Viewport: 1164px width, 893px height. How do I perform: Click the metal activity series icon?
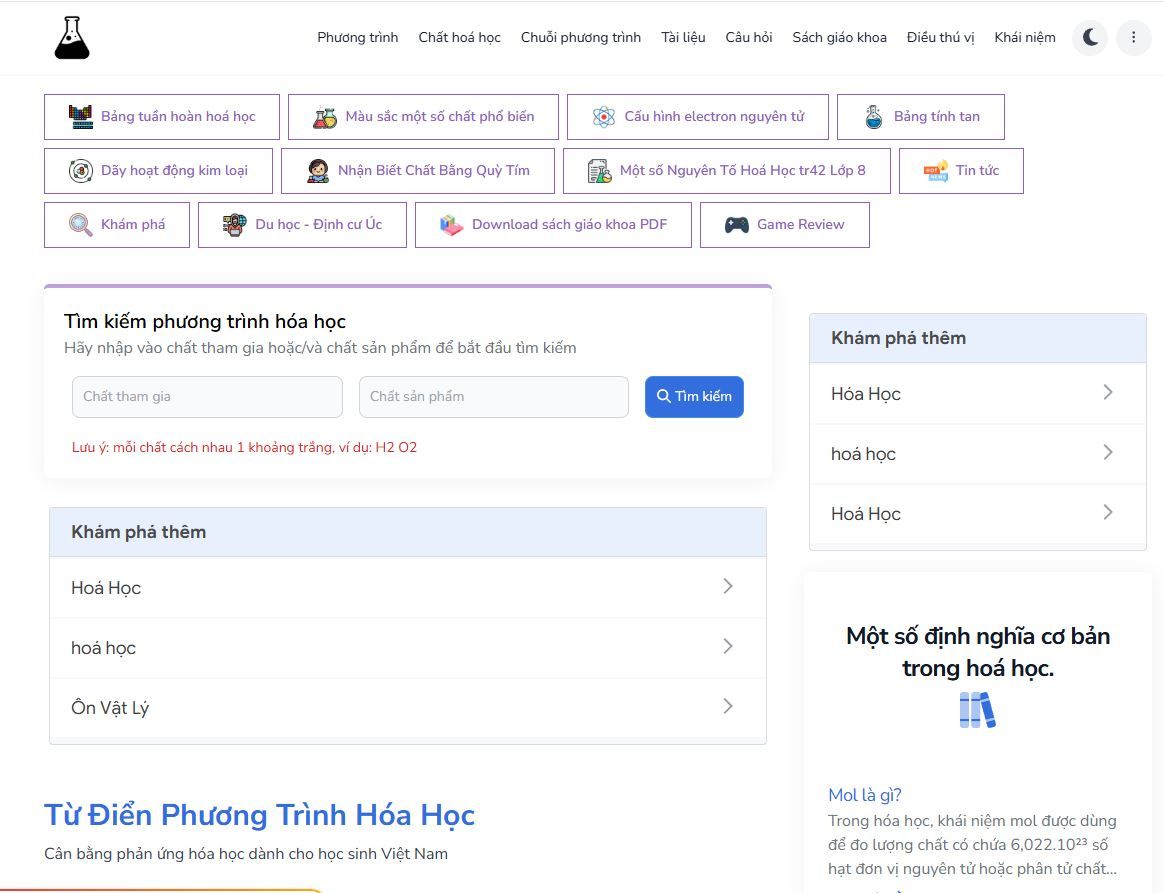tap(80, 171)
